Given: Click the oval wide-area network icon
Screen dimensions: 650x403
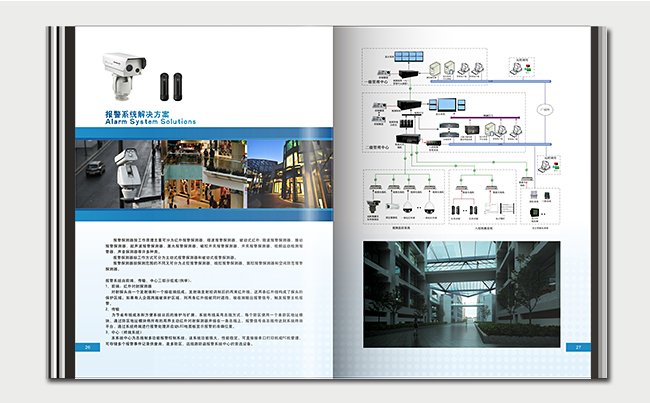Looking at the screenshot, I should click(x=545, y=110).
